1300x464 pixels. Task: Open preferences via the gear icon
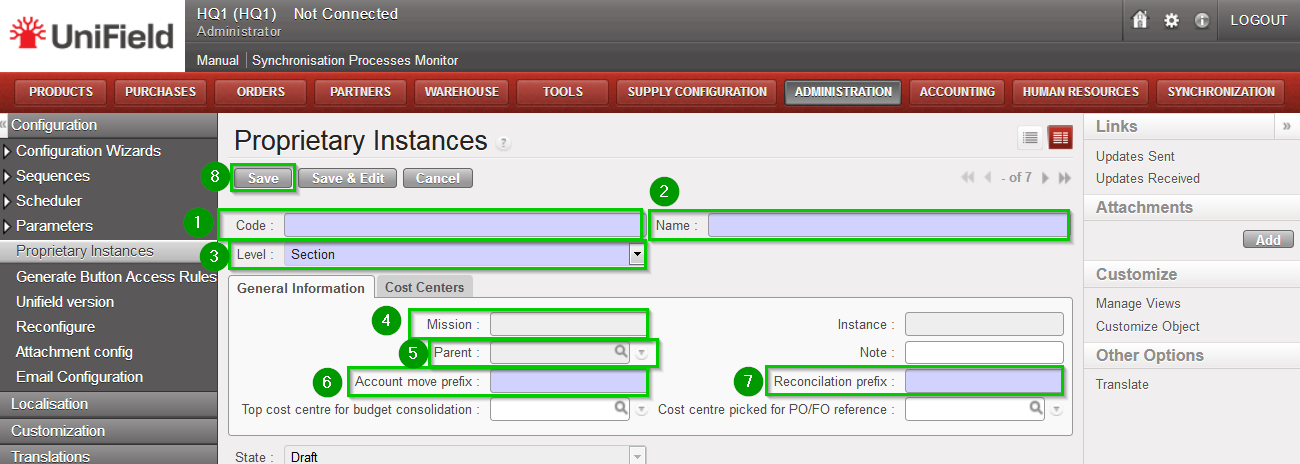[x=1171, y=20]
